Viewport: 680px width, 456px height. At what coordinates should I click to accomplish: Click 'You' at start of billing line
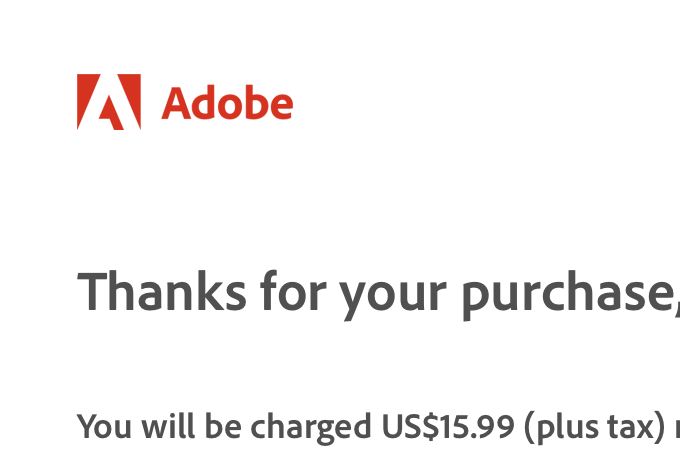coord(104,426)
